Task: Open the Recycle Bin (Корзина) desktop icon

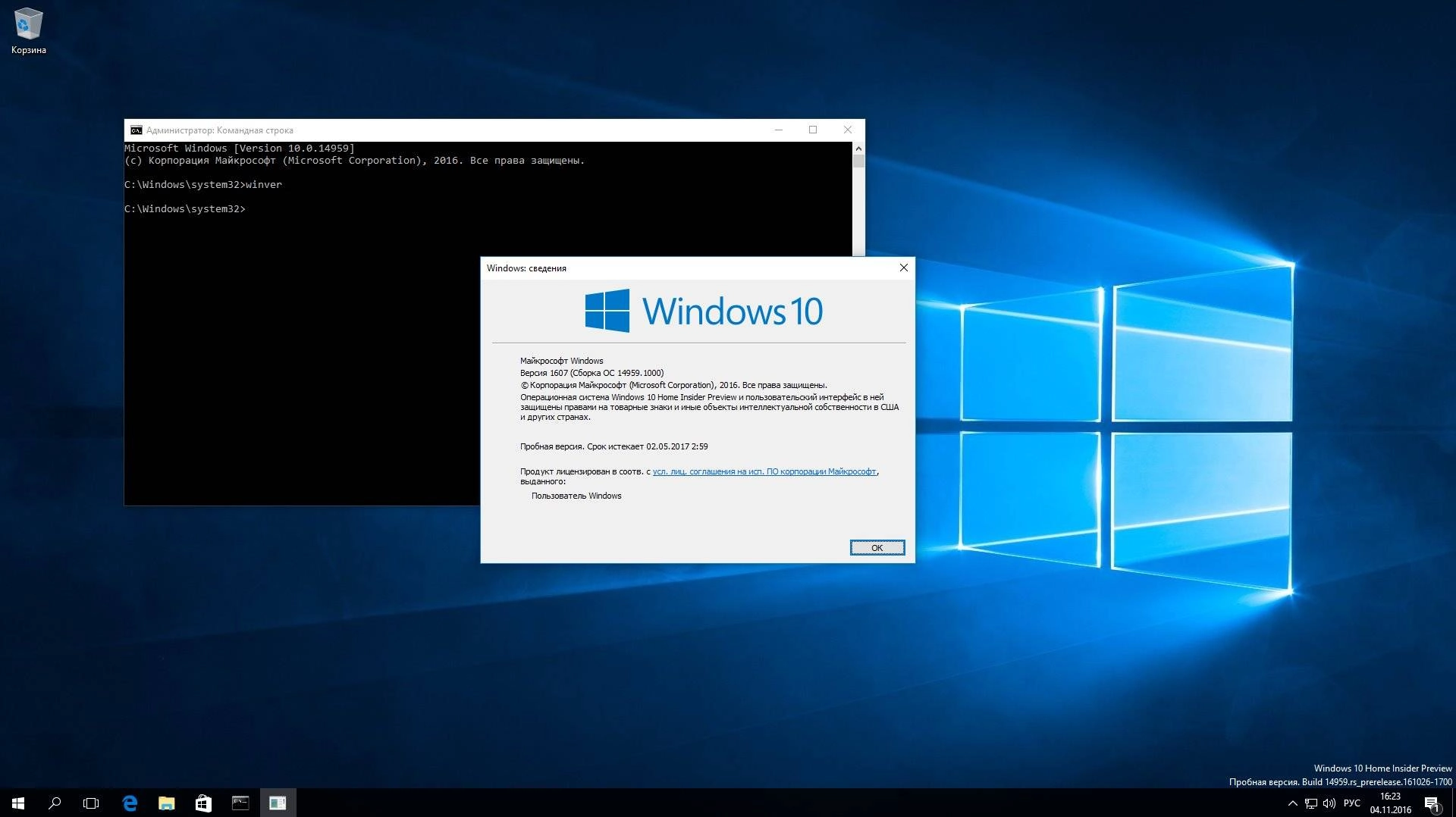Action: tap(28, 31)
